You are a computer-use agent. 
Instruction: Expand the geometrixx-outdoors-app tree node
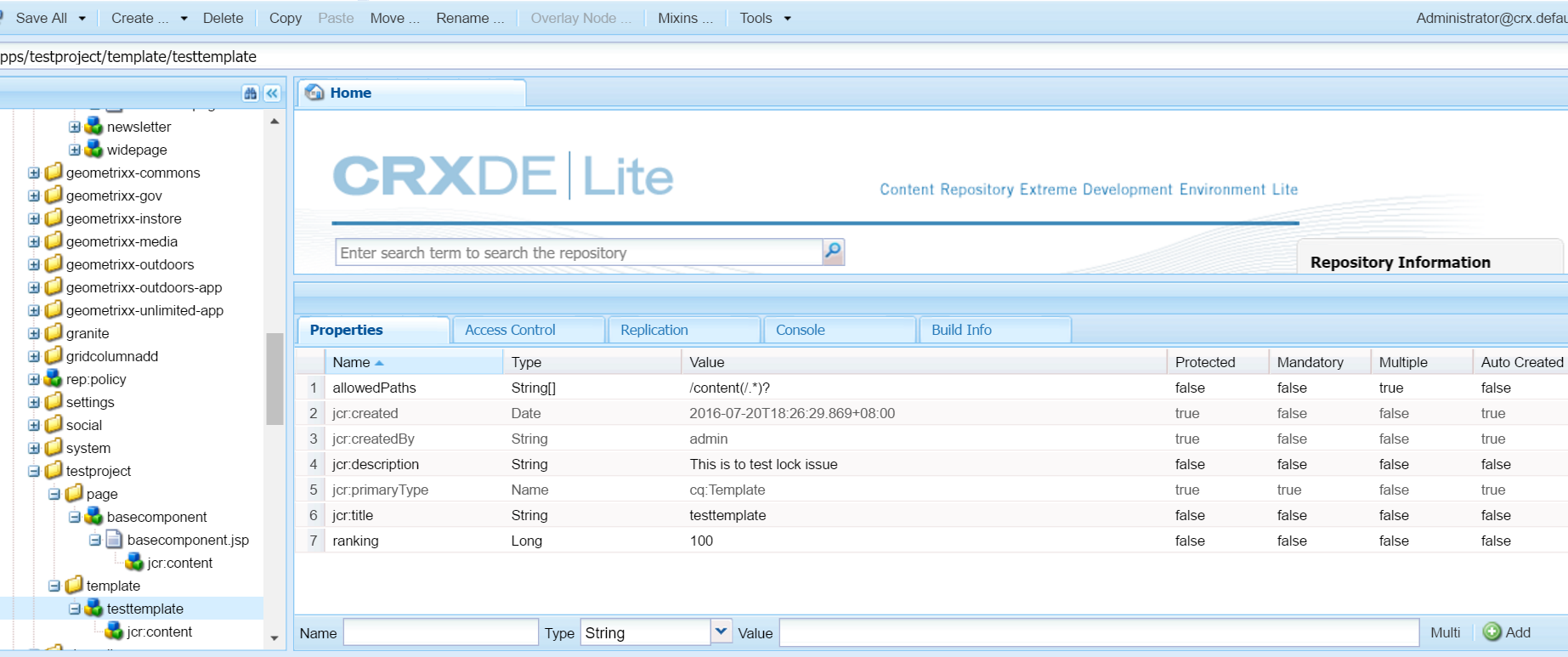pyautogui.click(x=34, y=287)
